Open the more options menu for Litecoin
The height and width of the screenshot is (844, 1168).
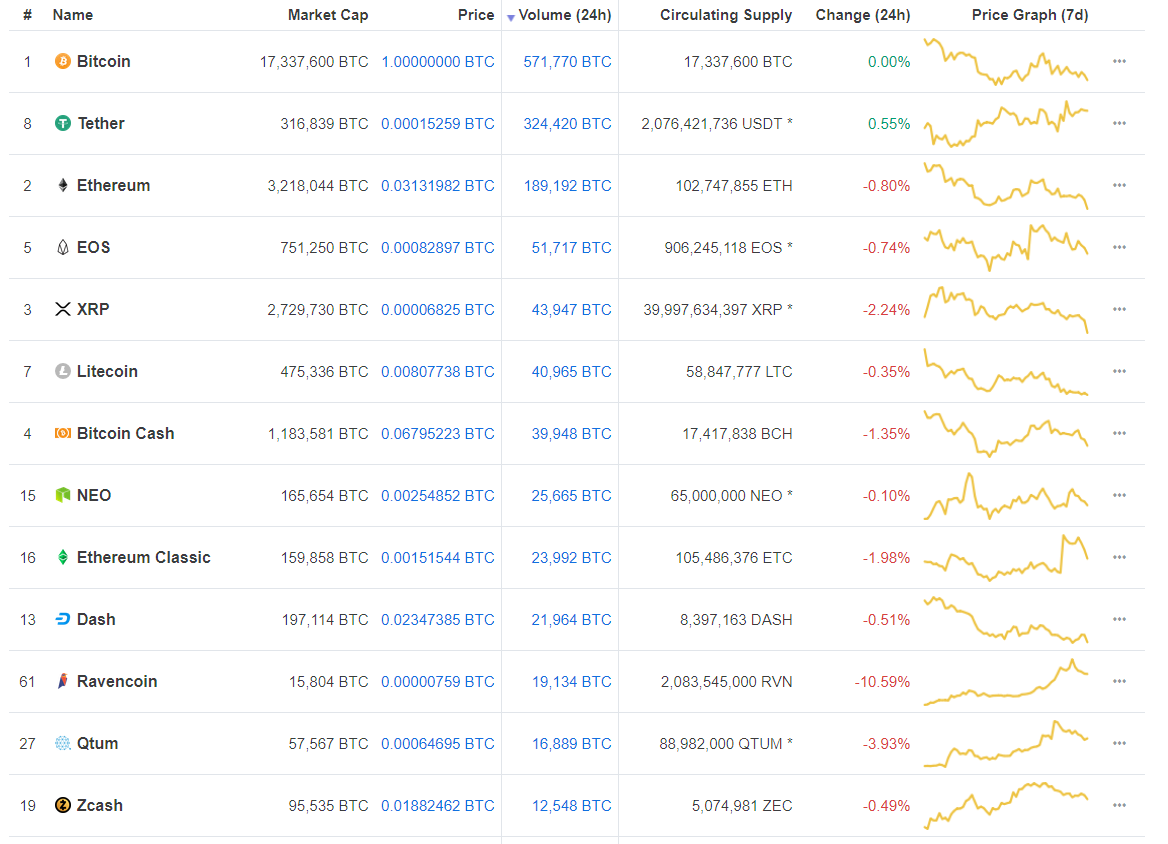[x=1119, y=371]
